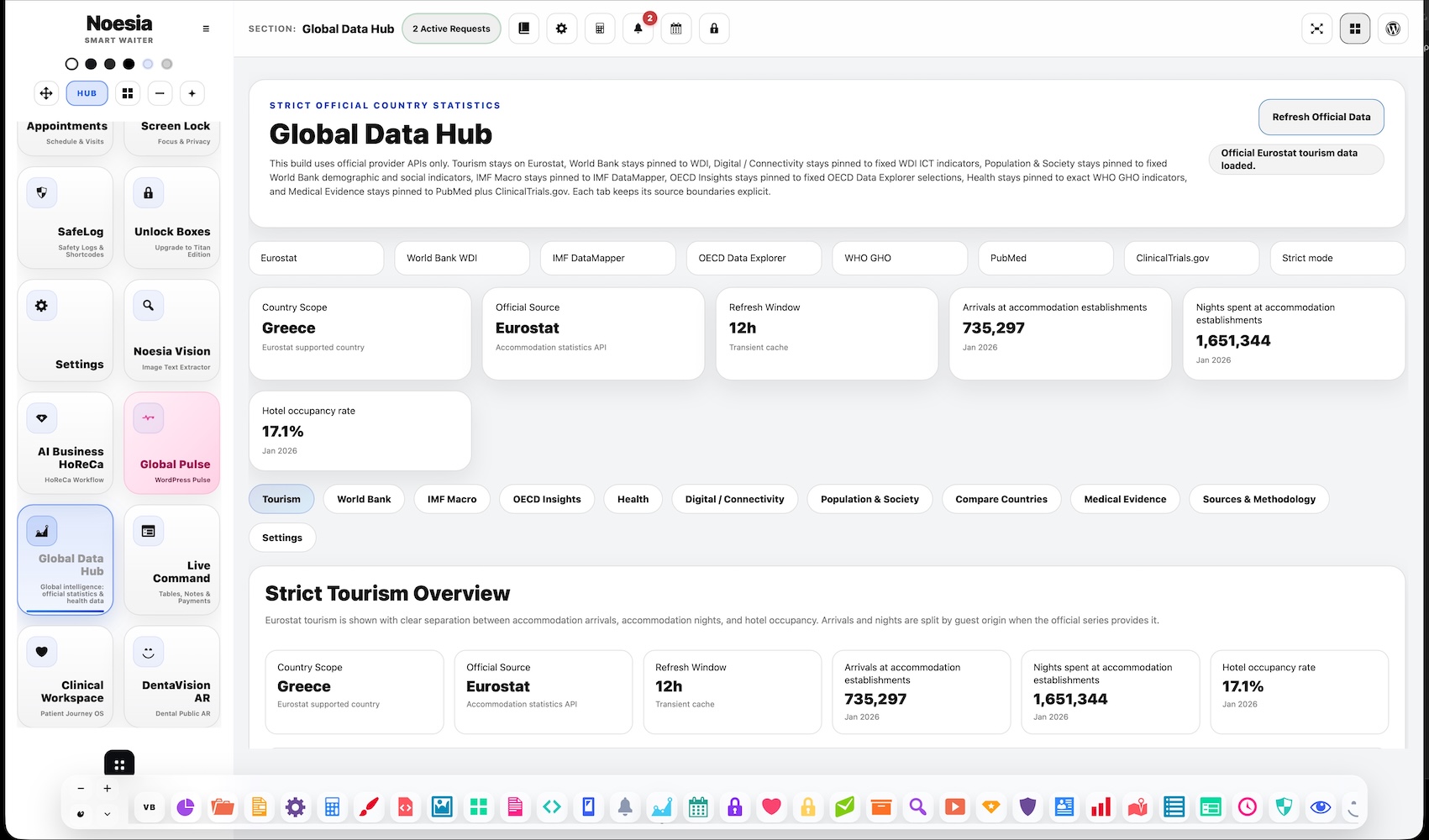Open the red paintbrush dock icon
This screenshot has width=1429, height=840.
369,807
